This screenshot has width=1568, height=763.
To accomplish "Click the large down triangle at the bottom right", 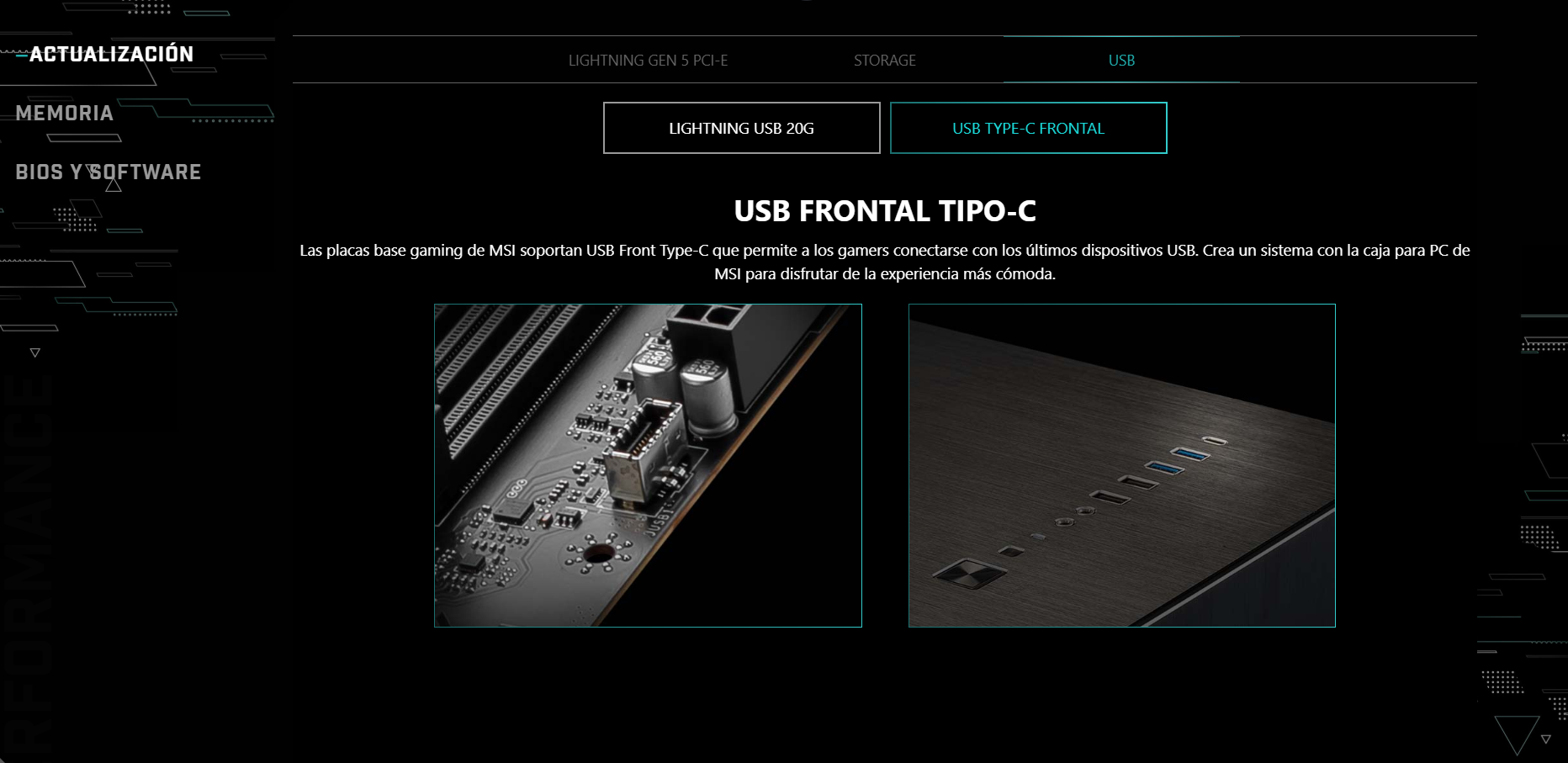I will pos(1518,734).
